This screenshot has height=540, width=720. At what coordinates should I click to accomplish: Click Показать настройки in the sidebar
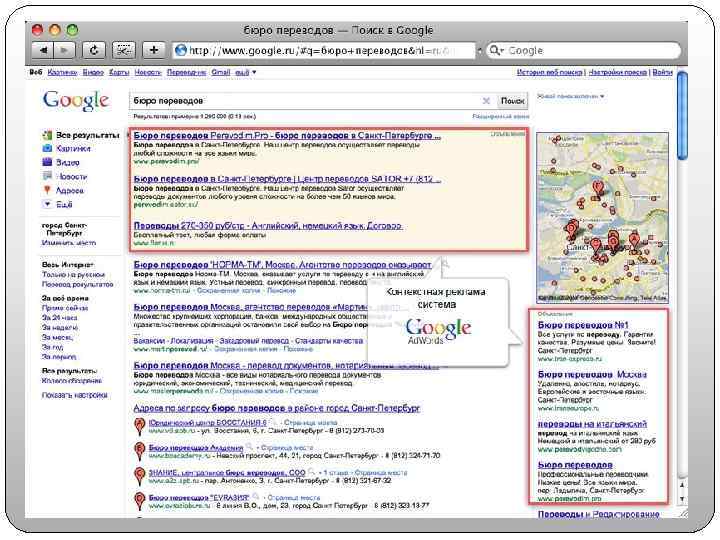click(74, 395)
